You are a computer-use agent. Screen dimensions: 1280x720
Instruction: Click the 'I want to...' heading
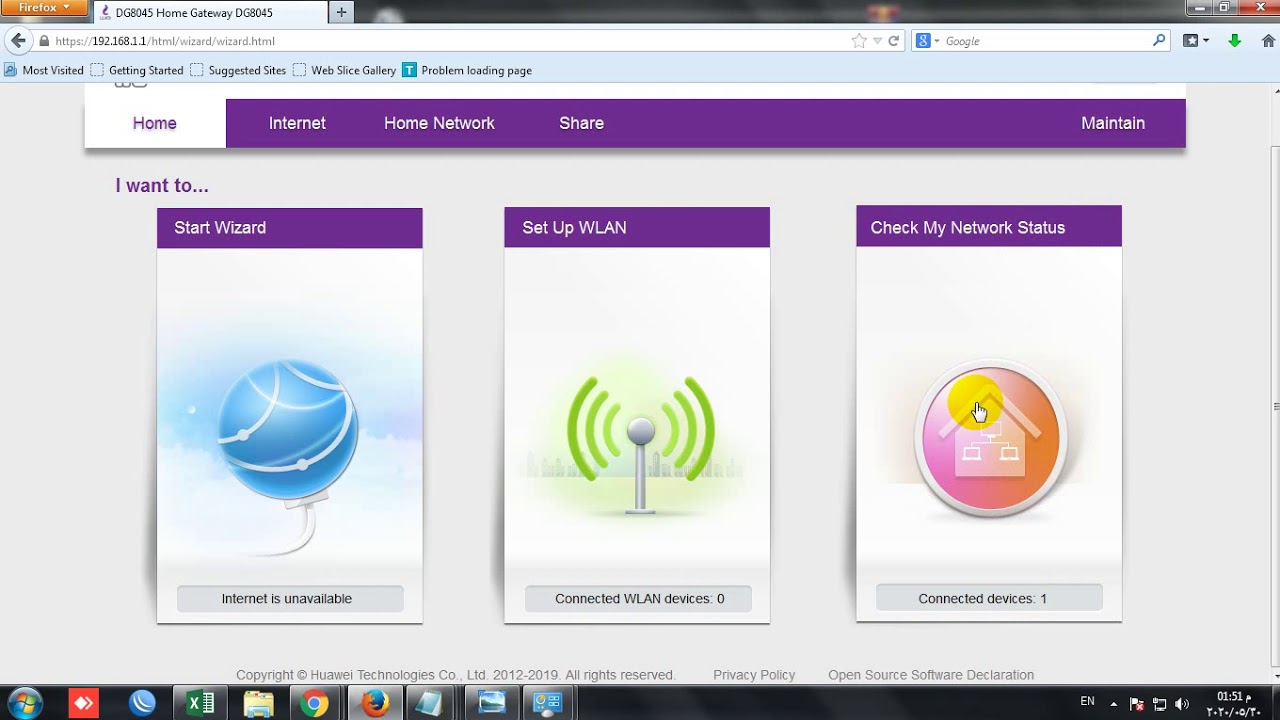coord(162,185)
